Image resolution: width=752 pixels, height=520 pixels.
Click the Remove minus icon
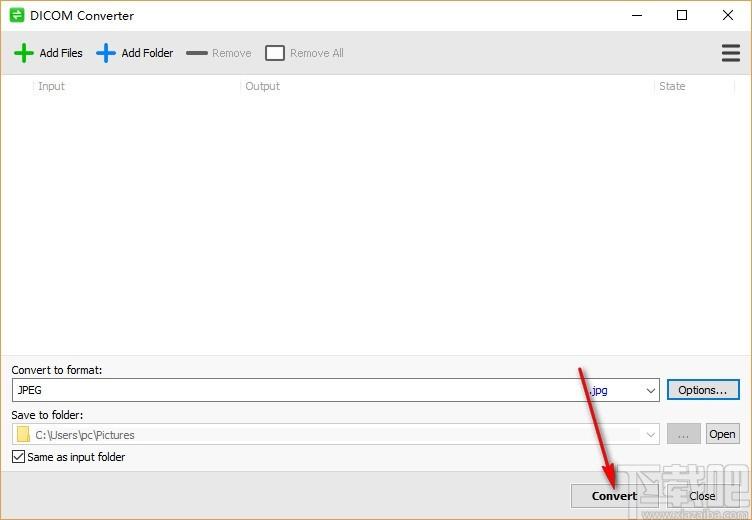coord(197,53)
